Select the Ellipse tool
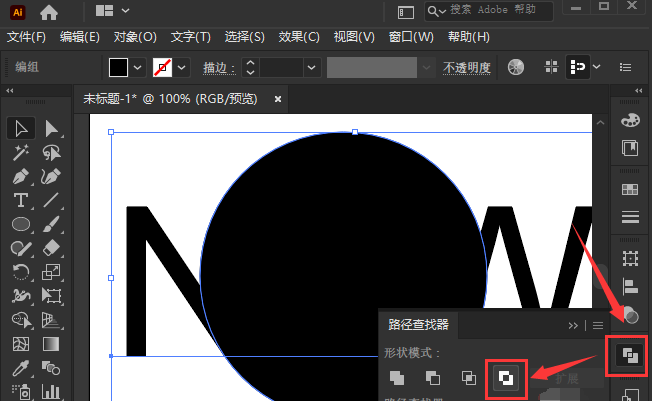 [21, 224]
